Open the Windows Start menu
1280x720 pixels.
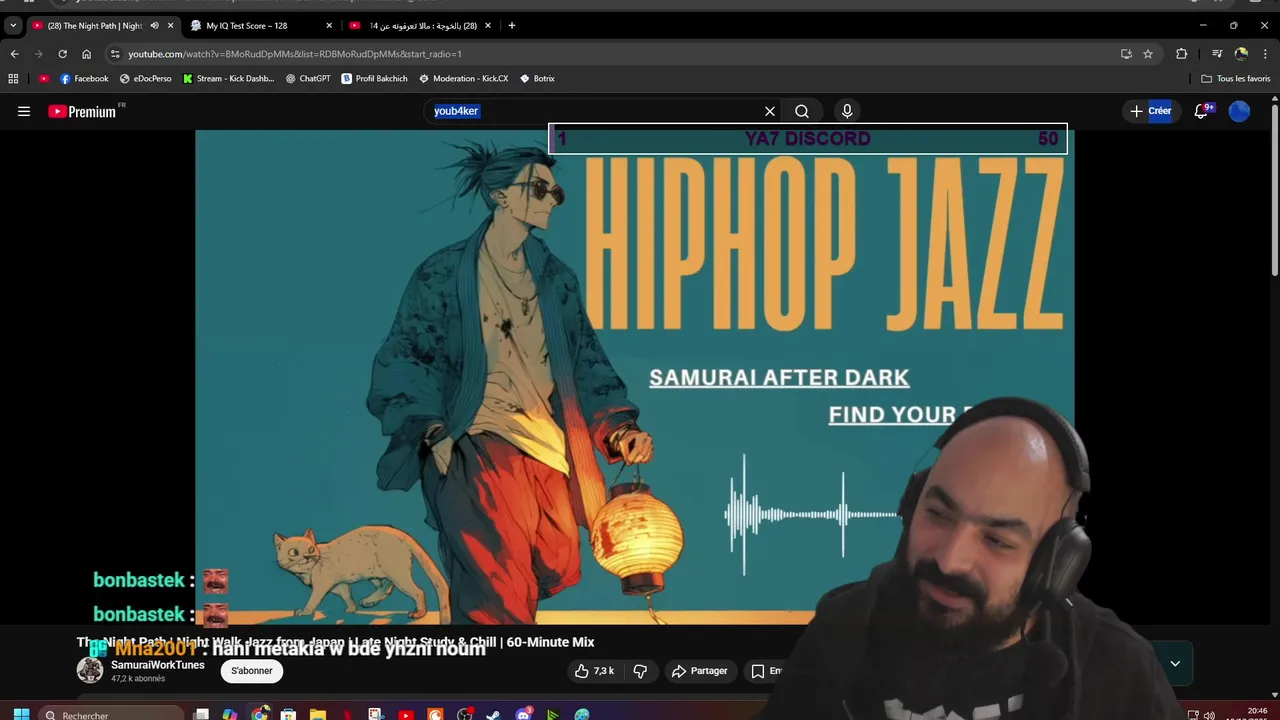click(x=21, y=715)
